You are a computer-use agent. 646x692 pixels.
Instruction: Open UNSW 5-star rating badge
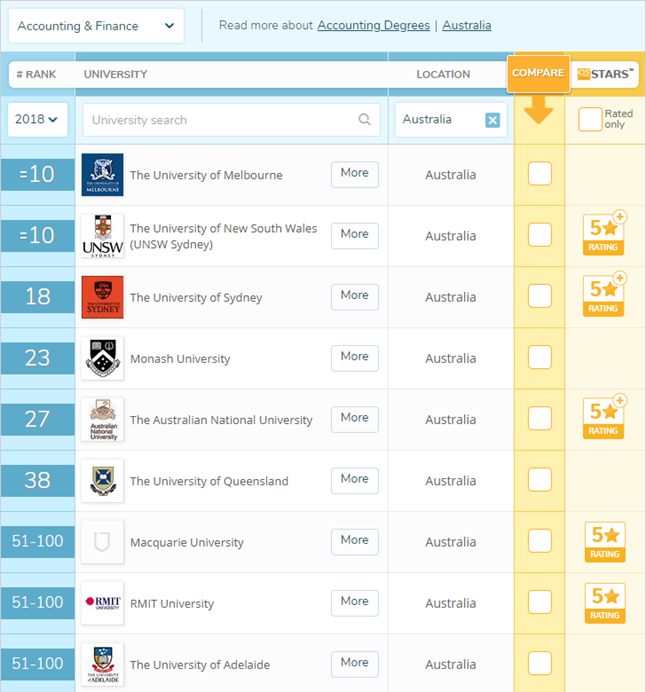[x=604, y=234]
